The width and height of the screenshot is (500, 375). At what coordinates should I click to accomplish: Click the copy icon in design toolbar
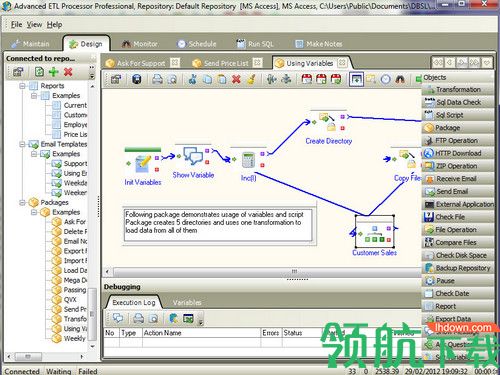pyautogui.click(x=207, y=79)
